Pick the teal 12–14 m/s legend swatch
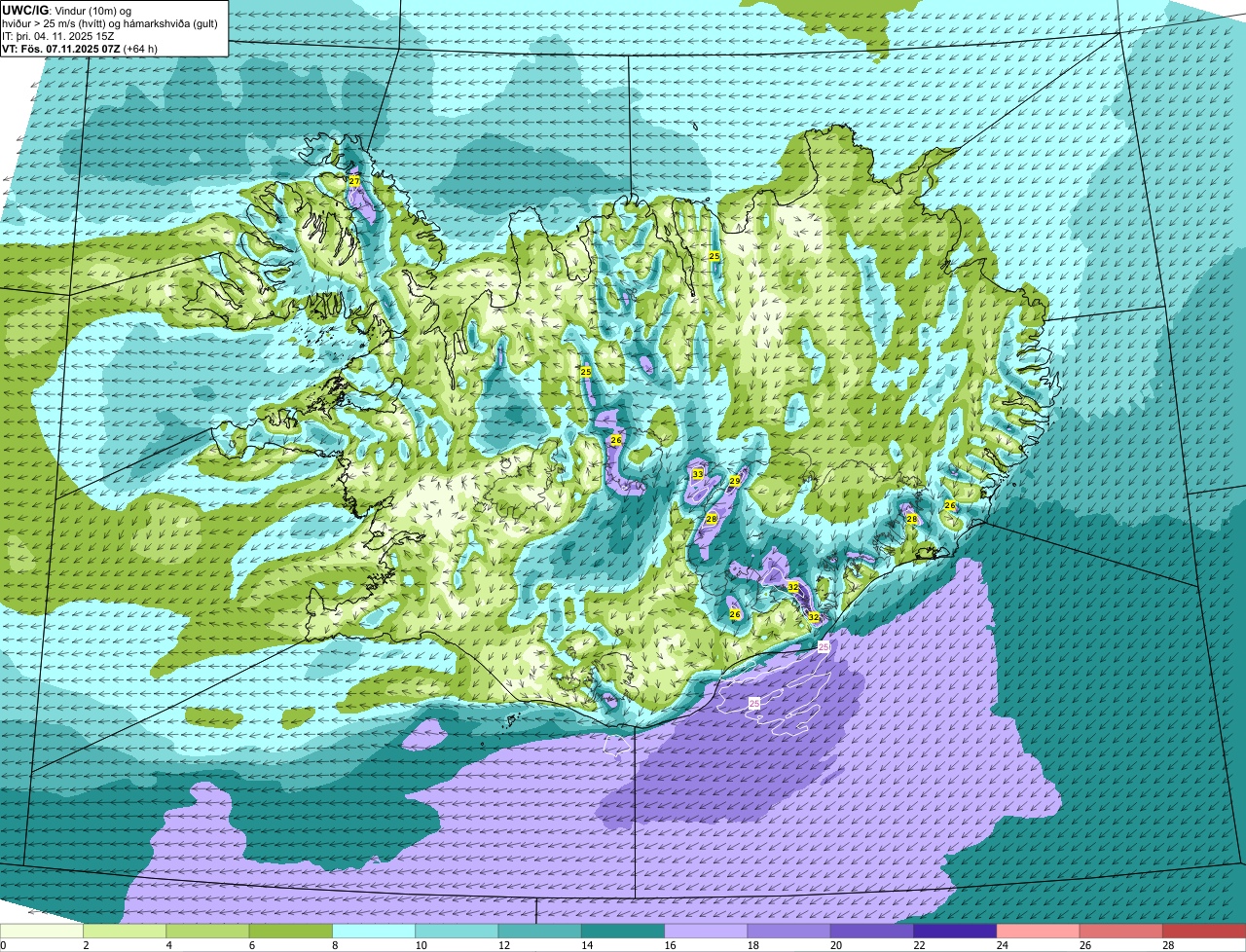The image size is (1246, 952). 539,932
